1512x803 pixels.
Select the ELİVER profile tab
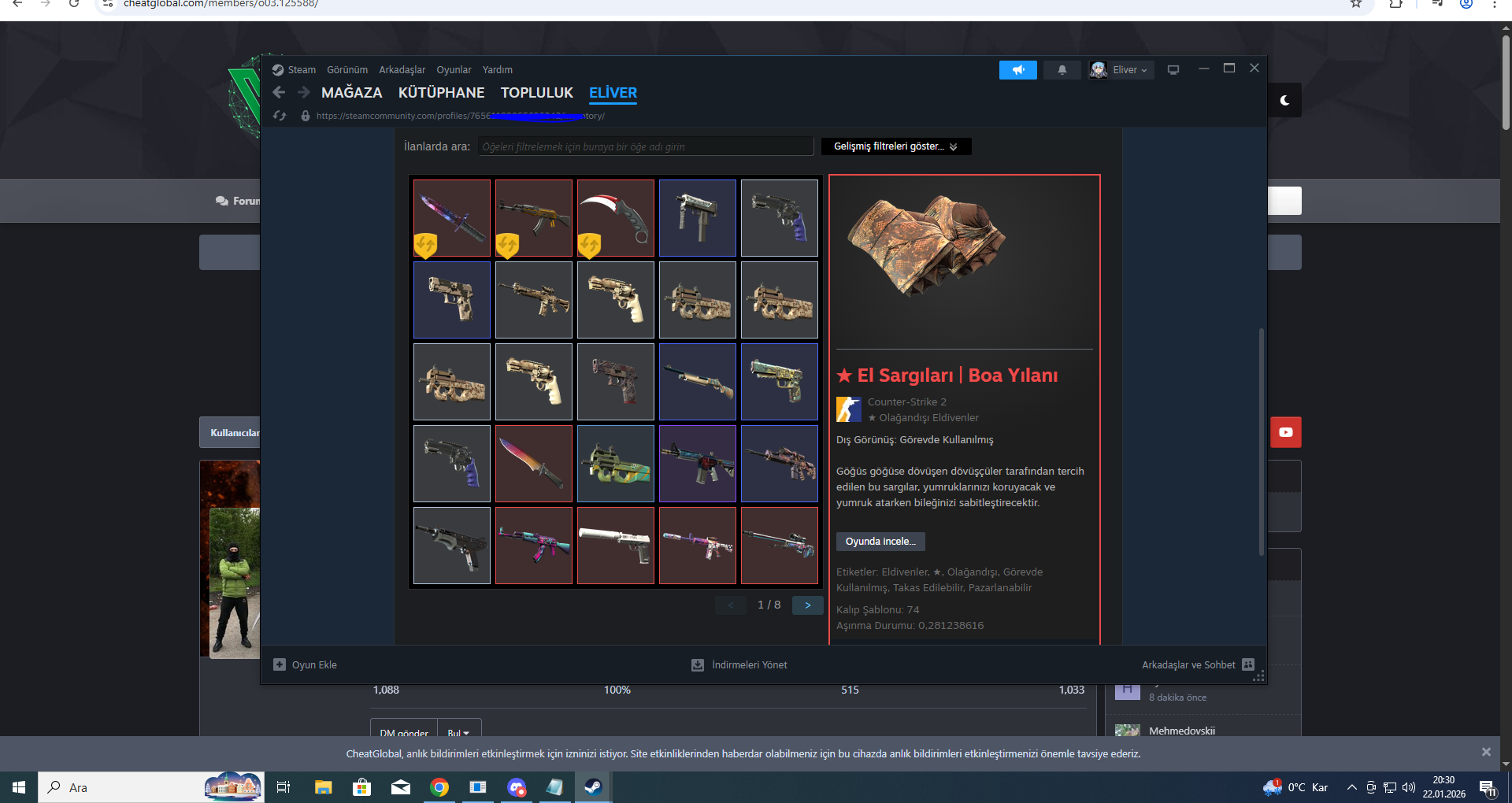click(613, 93)
